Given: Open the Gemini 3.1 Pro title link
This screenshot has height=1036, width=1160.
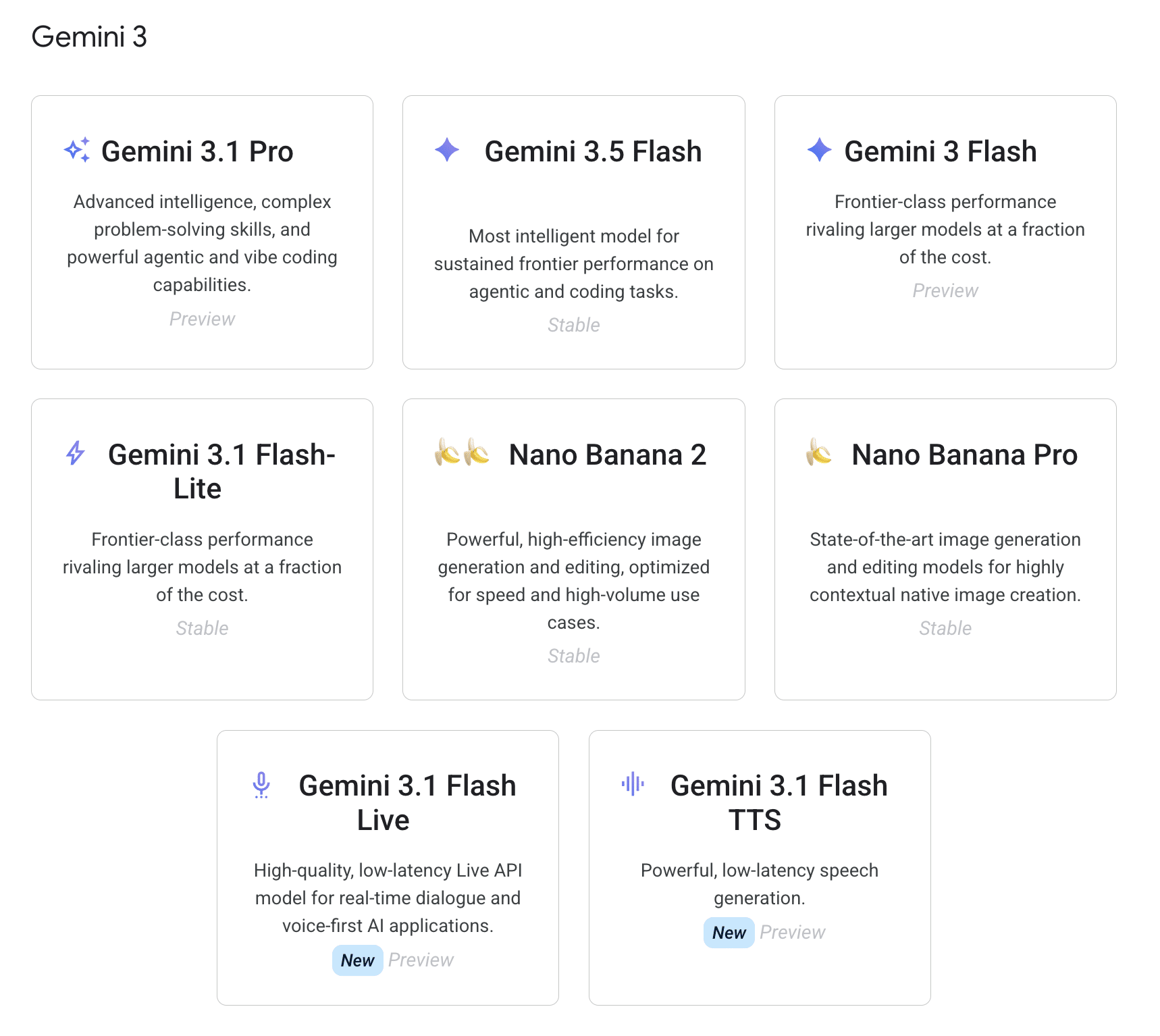Looking at the screenshot, I should click(x=197, y=151).
